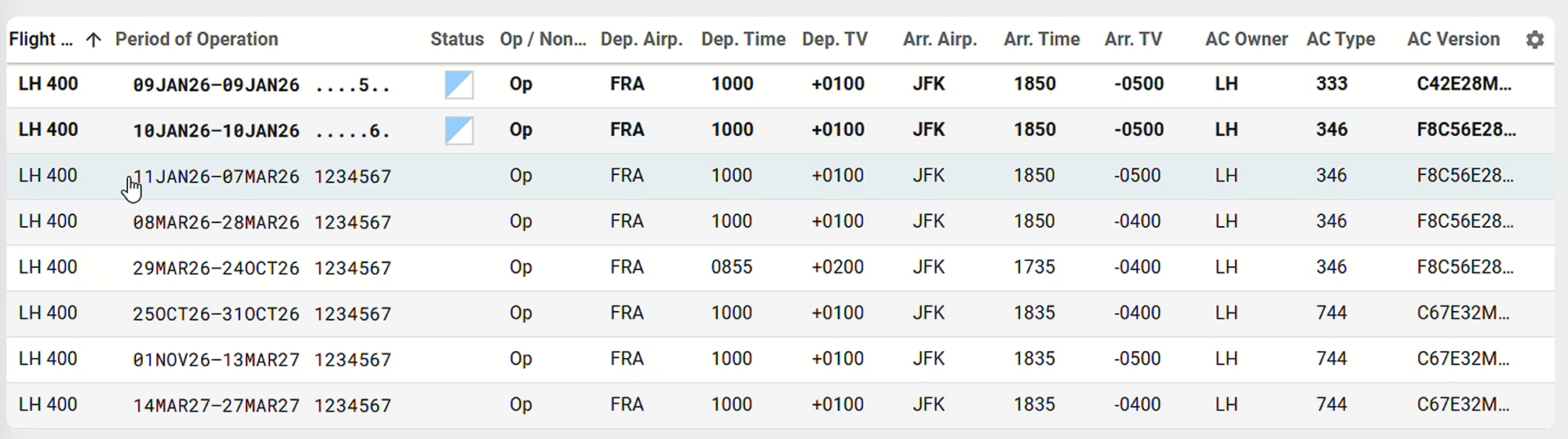Viewport: 1568px width, 439px height.
Task: Sort by Period of Operation header
Action: [196, 39]
